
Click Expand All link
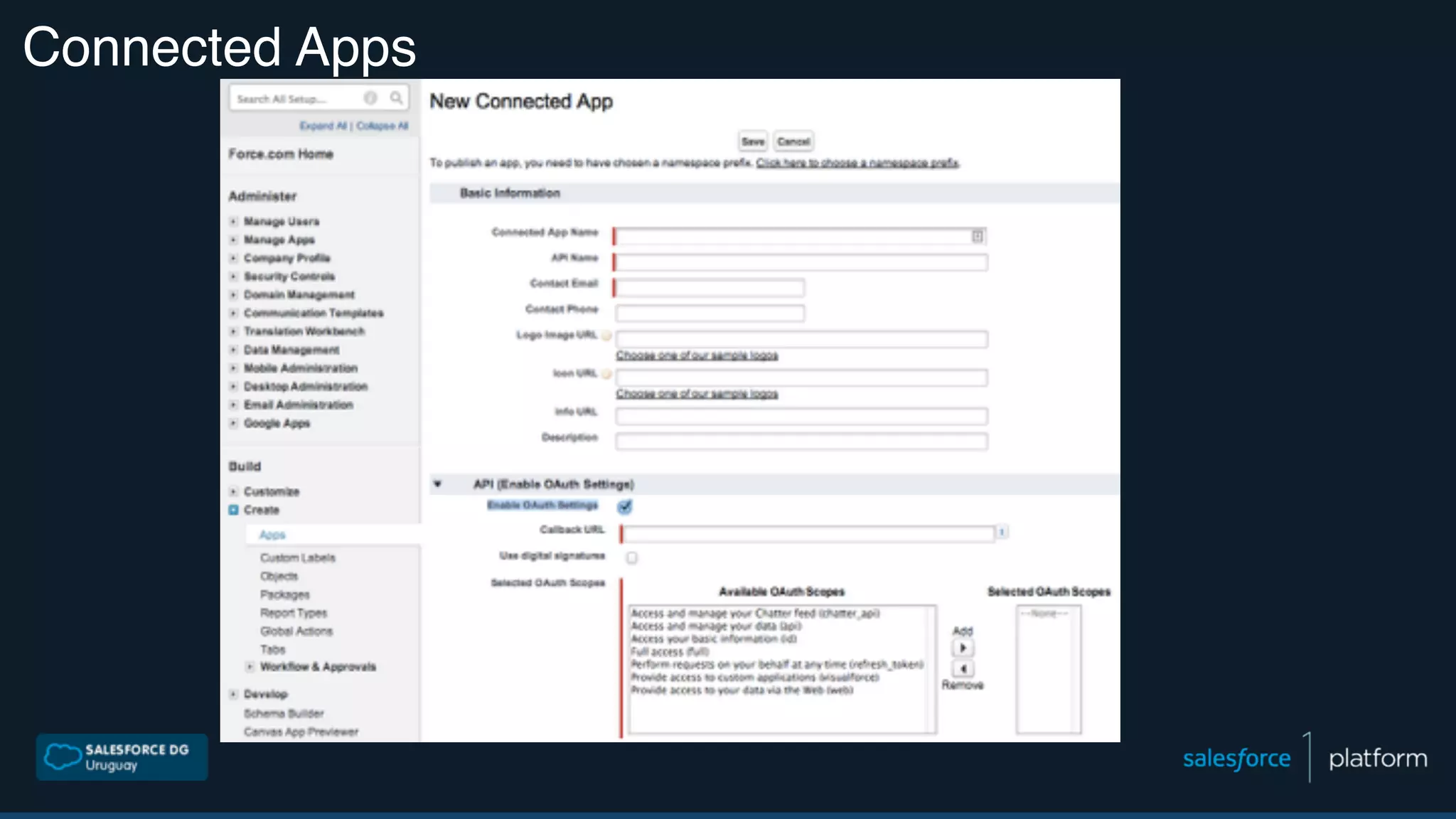coord(323,126)
